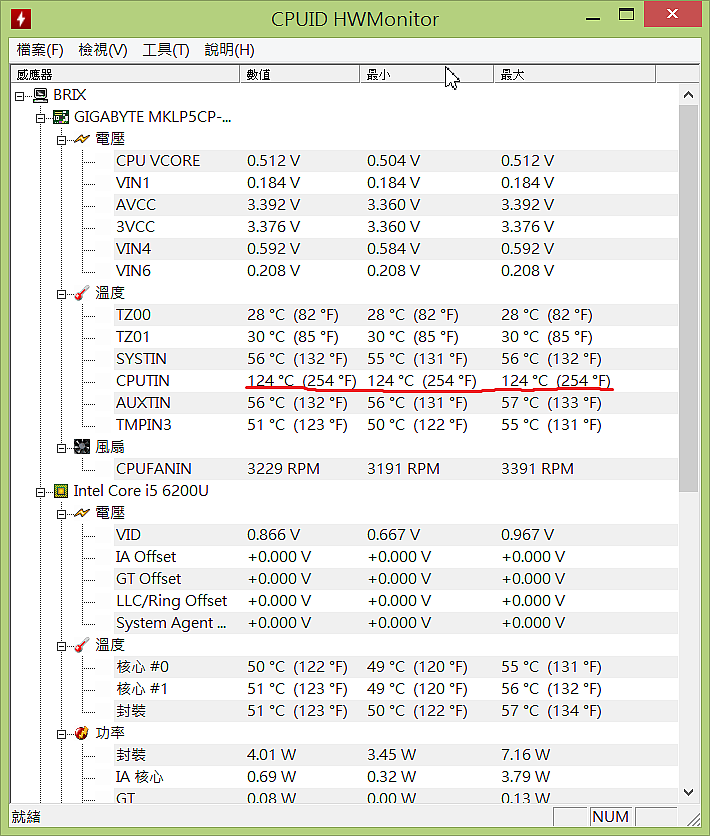710x836 pixels.
Task: Collapse the fan section
Action: [61, 448]
